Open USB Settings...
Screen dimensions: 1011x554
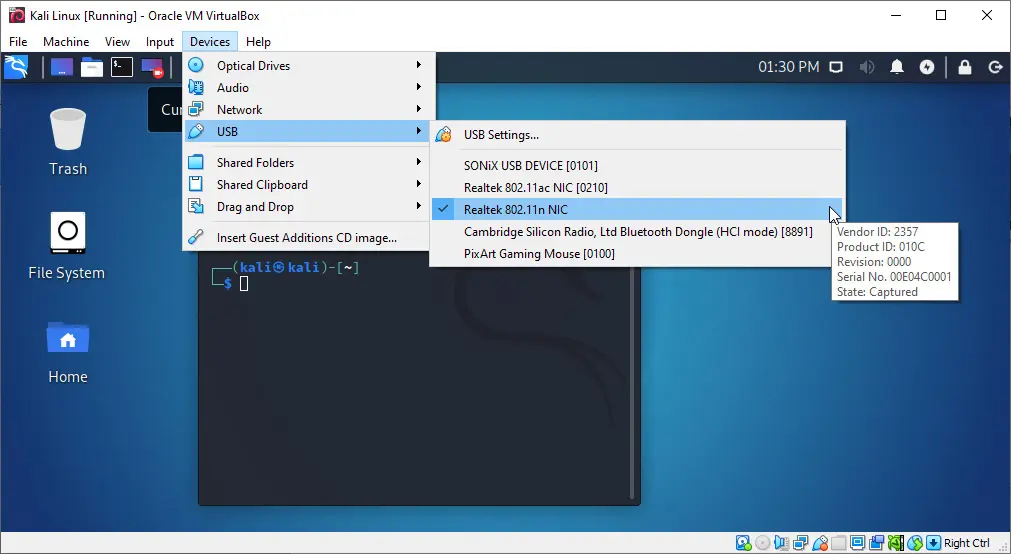[637, 135]
